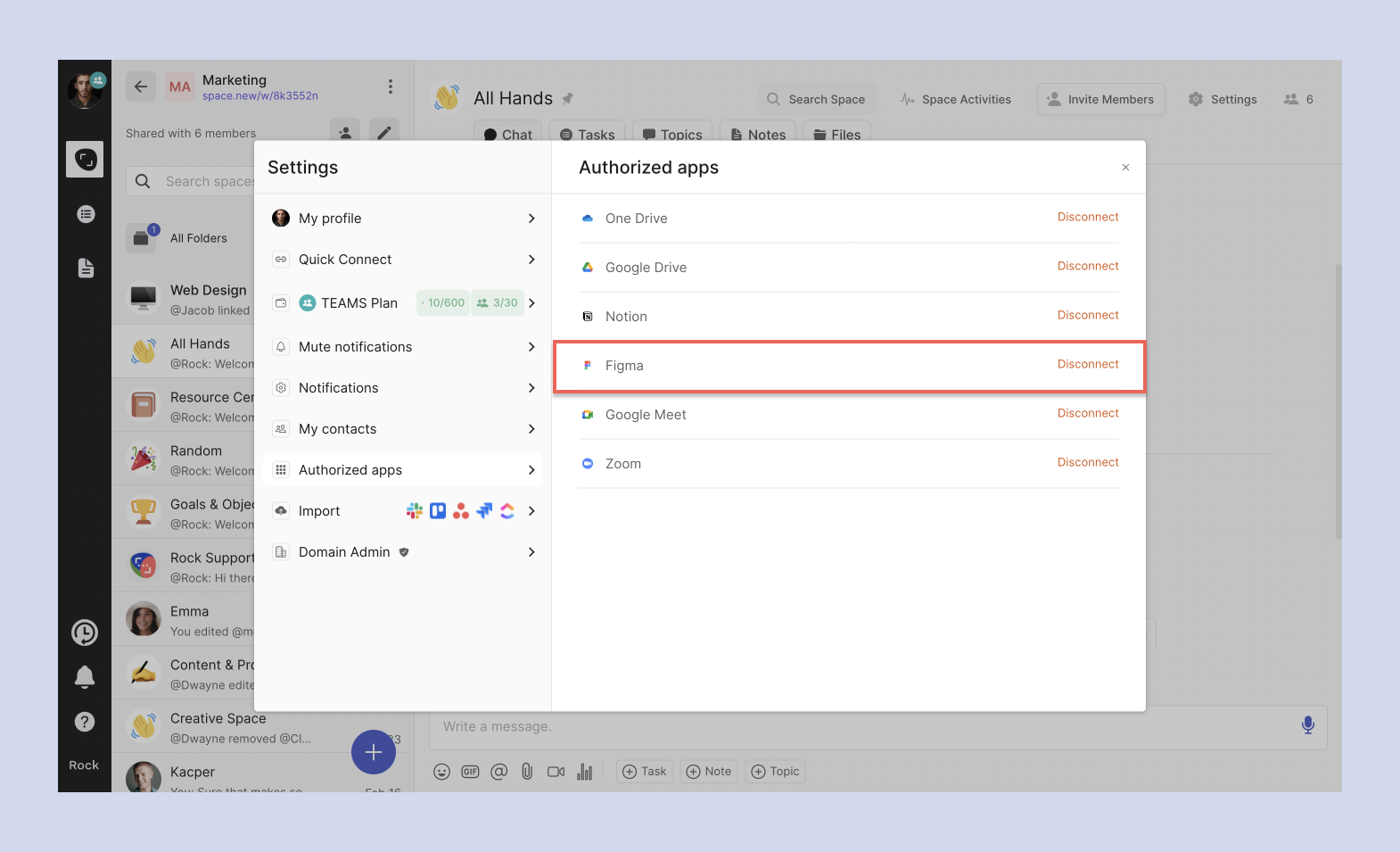This screenshot has height=852, width=1400.
Task: Disconnect Zoom
Action: (1088, 462)
